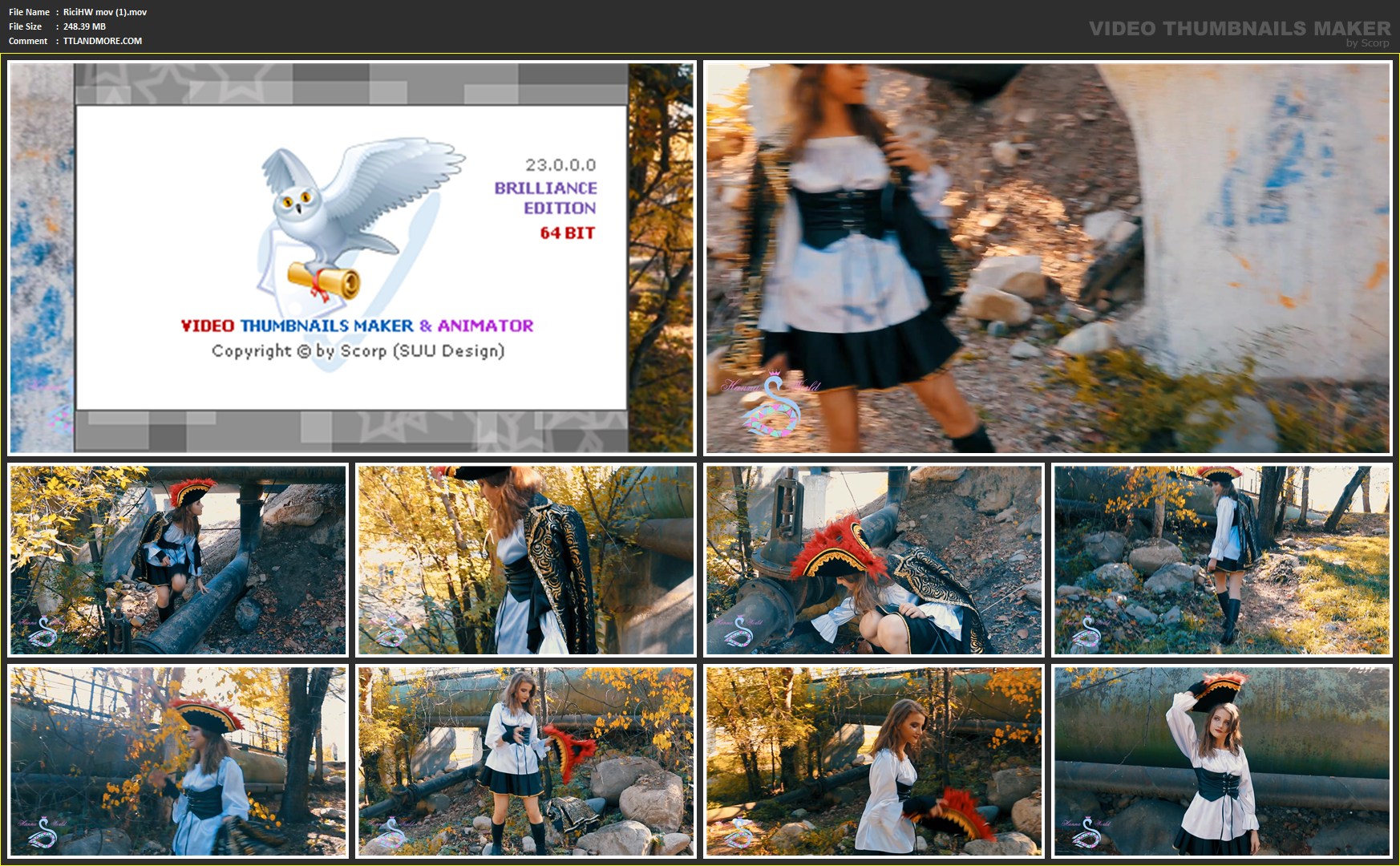Click swan watermark in bottom-right thumbnail

(1086, 832)
